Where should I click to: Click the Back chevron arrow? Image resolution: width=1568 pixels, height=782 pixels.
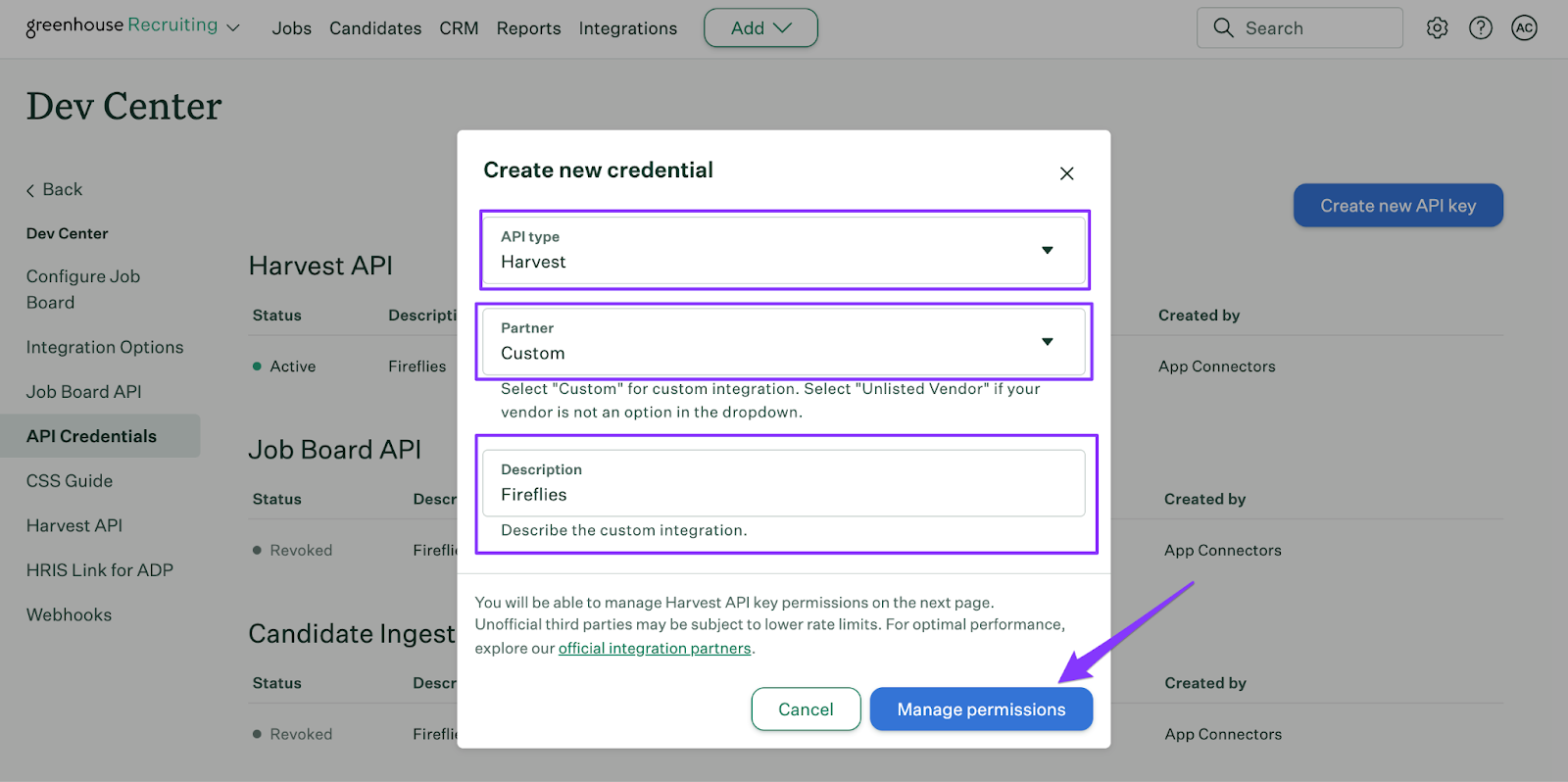[30, 190]
